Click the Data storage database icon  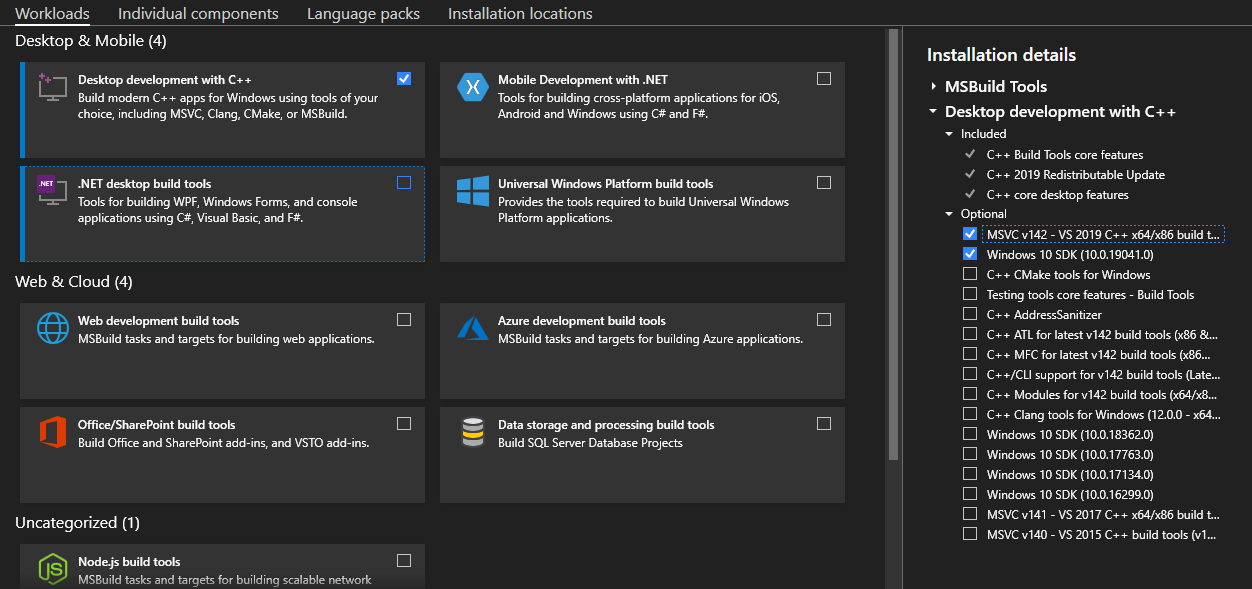pos(472,432)
